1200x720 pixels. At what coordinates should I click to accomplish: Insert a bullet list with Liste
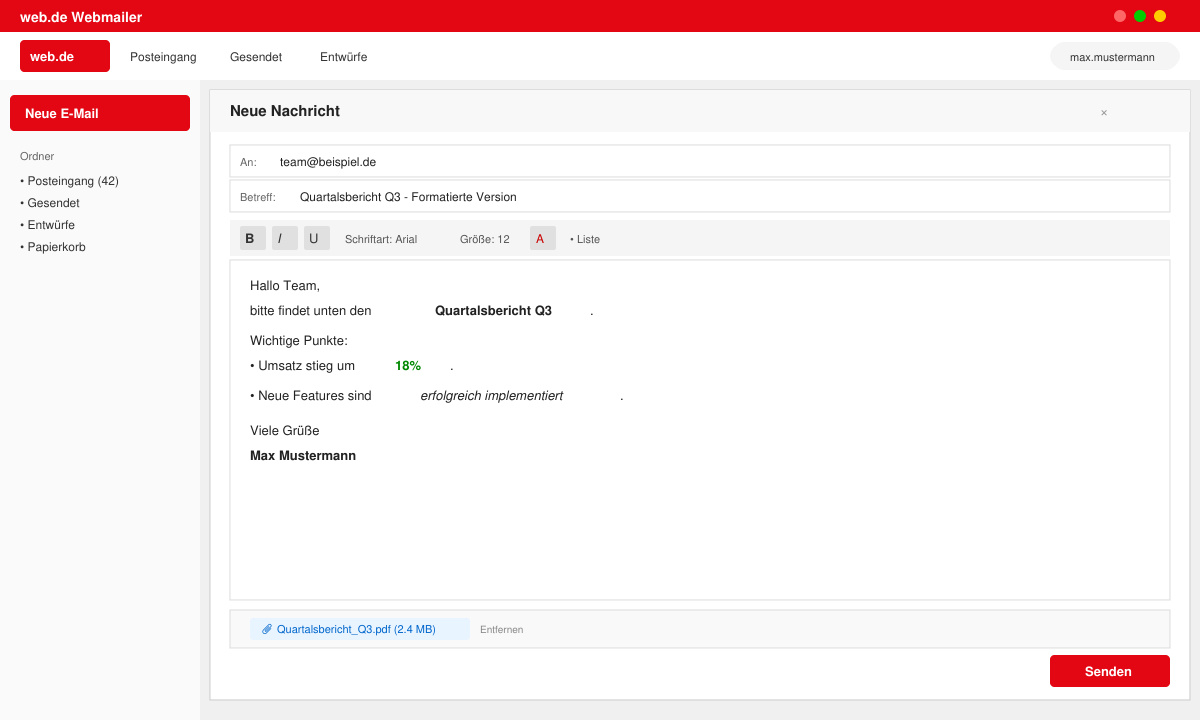(585, 239)
